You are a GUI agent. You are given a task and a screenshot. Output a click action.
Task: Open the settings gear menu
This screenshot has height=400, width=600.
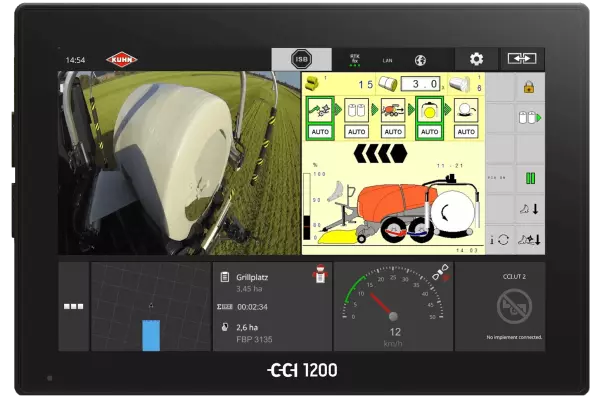tap(476, 59)
